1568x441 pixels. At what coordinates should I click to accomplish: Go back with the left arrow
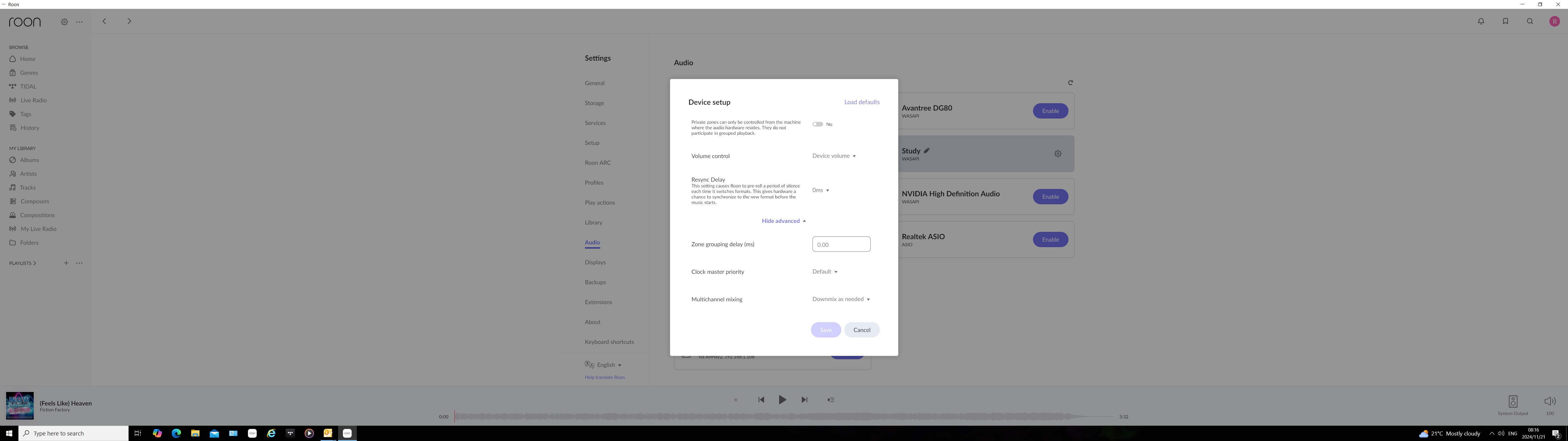click(x=104, y=21)
